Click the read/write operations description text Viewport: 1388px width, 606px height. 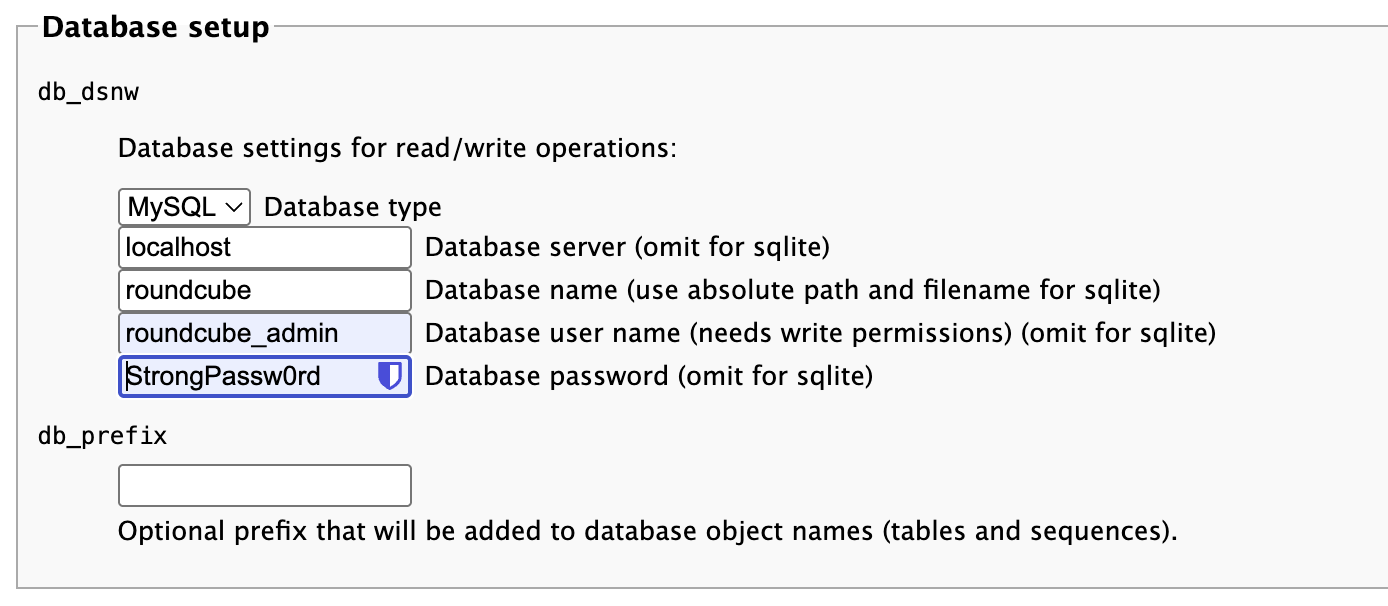(x=397, y=150)
